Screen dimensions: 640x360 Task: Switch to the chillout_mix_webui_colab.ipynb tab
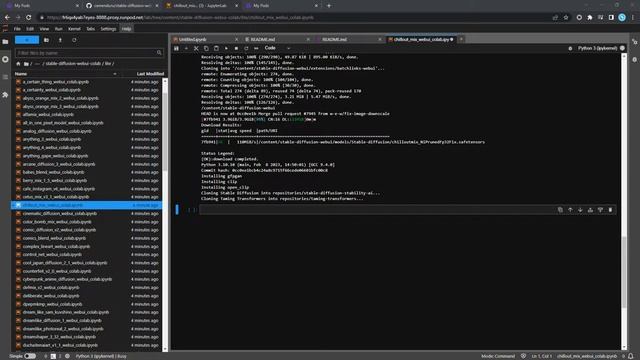pos(421,40)
